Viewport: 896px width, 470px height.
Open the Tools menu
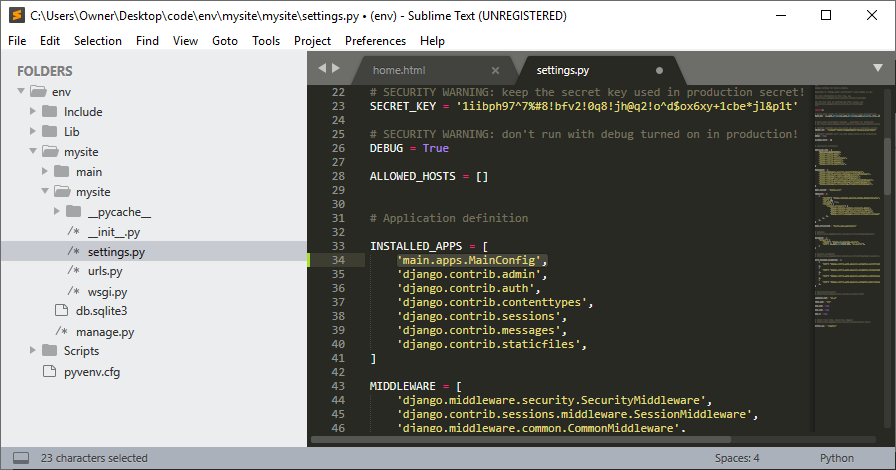(266, 41)
